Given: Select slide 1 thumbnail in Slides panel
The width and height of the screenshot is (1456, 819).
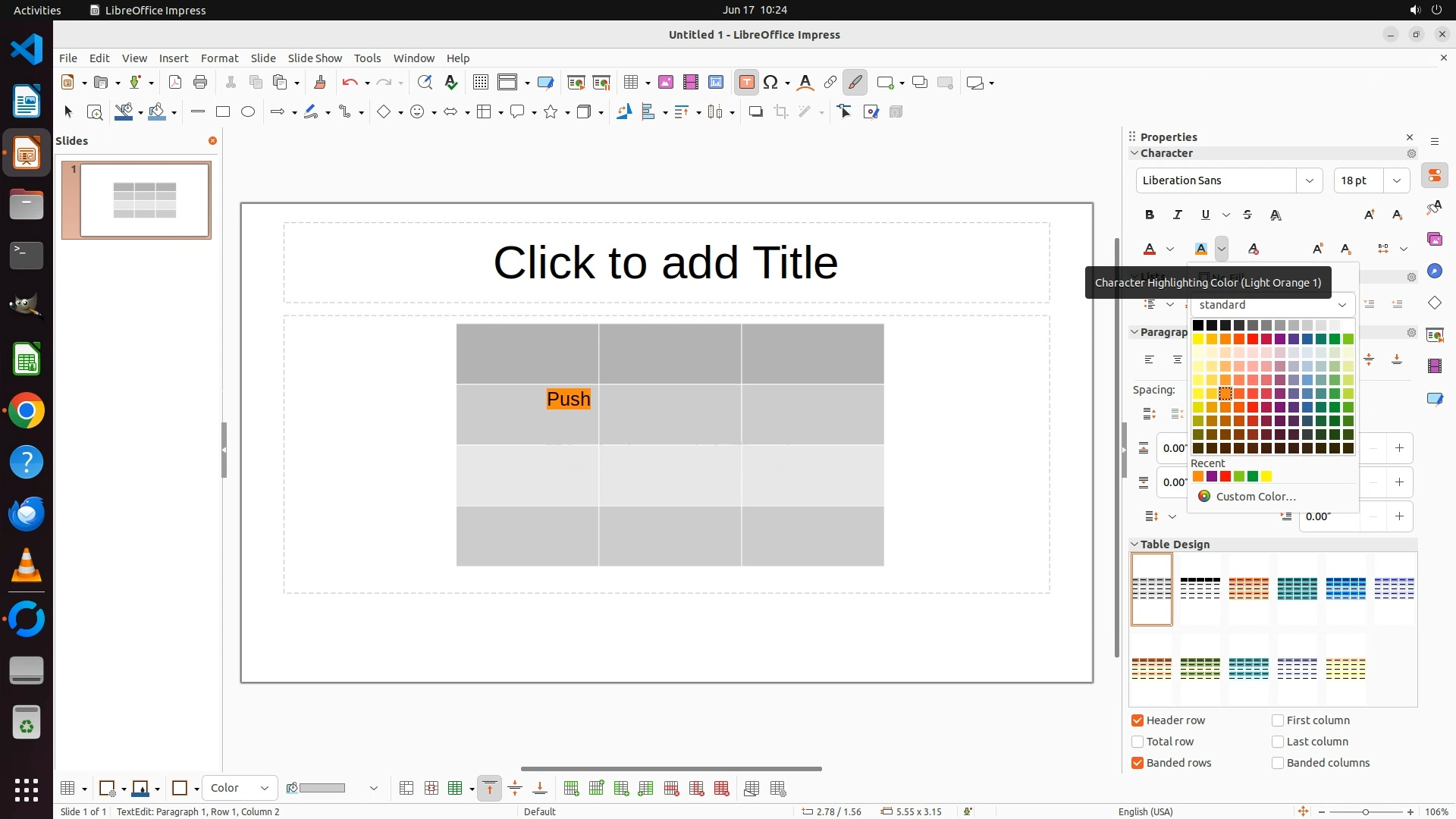Looking at the screenshot, I should pos(136,200).
